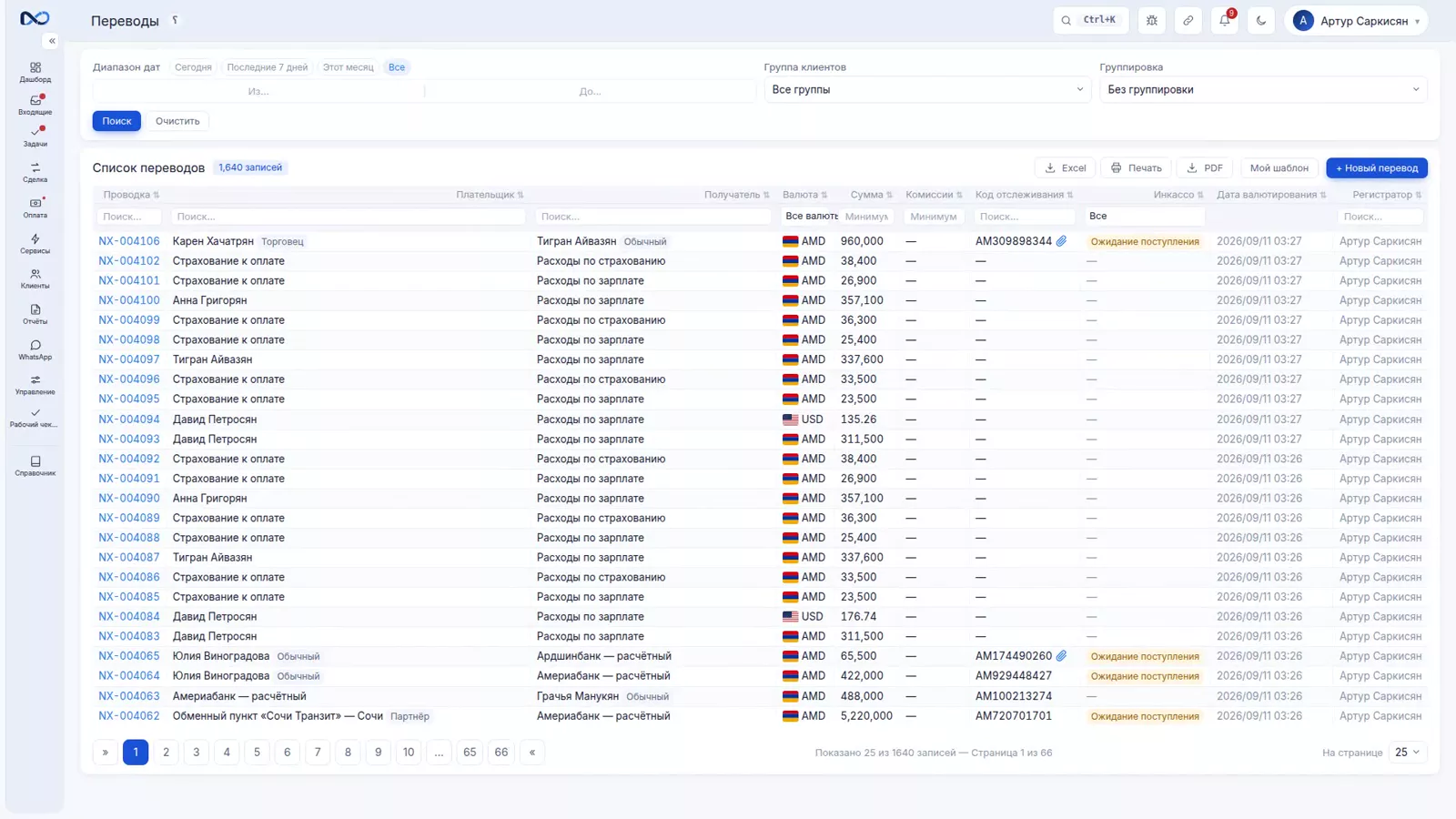Collapse the sidebar with the chevron button
This screenshot has width=1456, height=819.
point(52,41)
